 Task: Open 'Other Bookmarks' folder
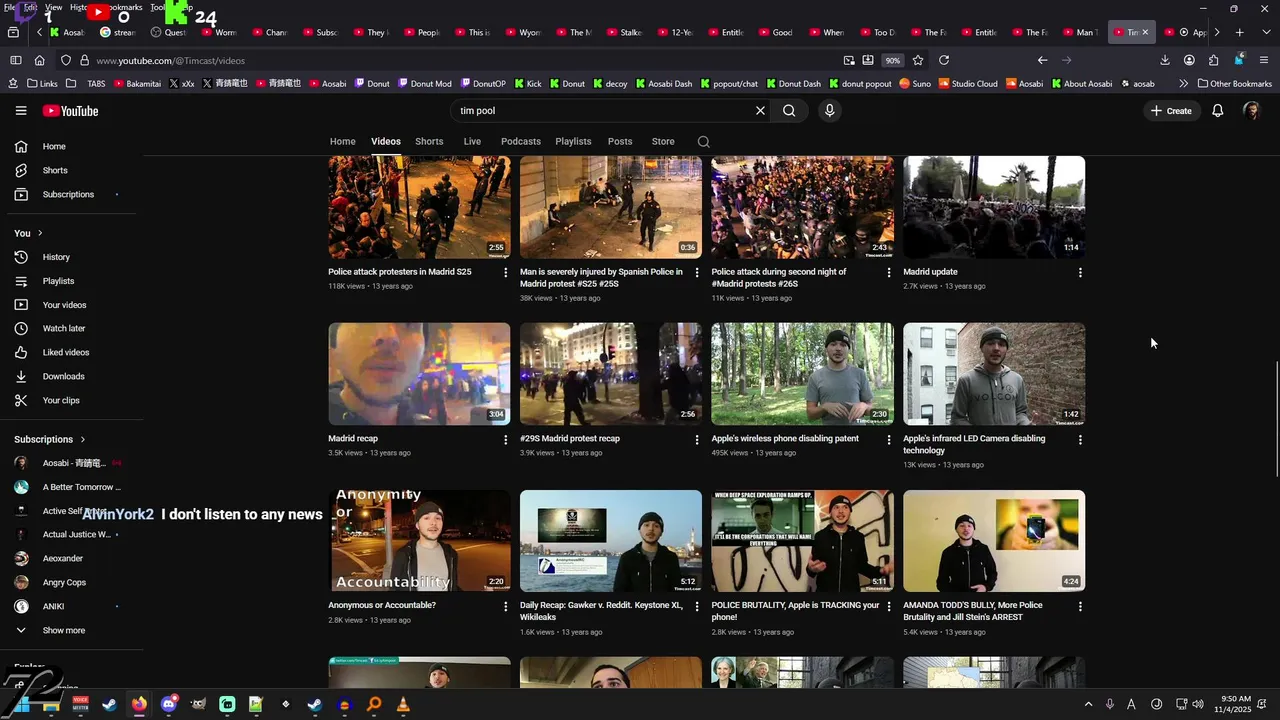(1234, 84)
